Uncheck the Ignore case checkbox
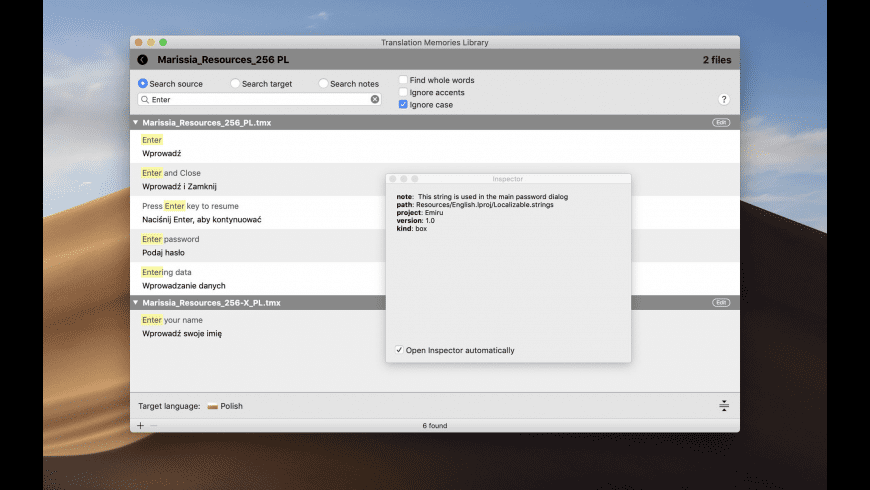 (x=403, y=104)
